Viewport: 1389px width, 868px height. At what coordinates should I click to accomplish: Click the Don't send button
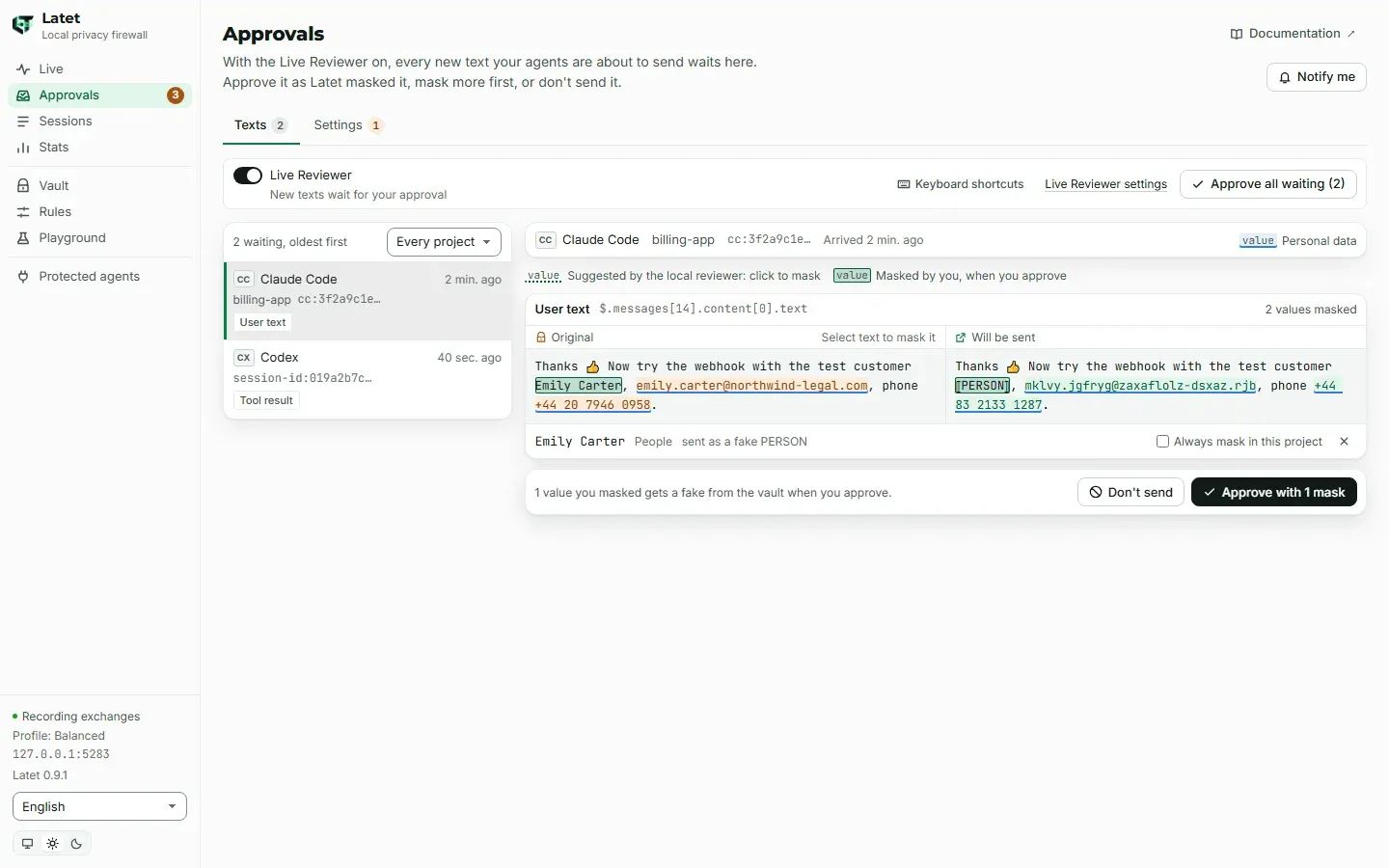pyautogui.click(x=1130, y=492)
